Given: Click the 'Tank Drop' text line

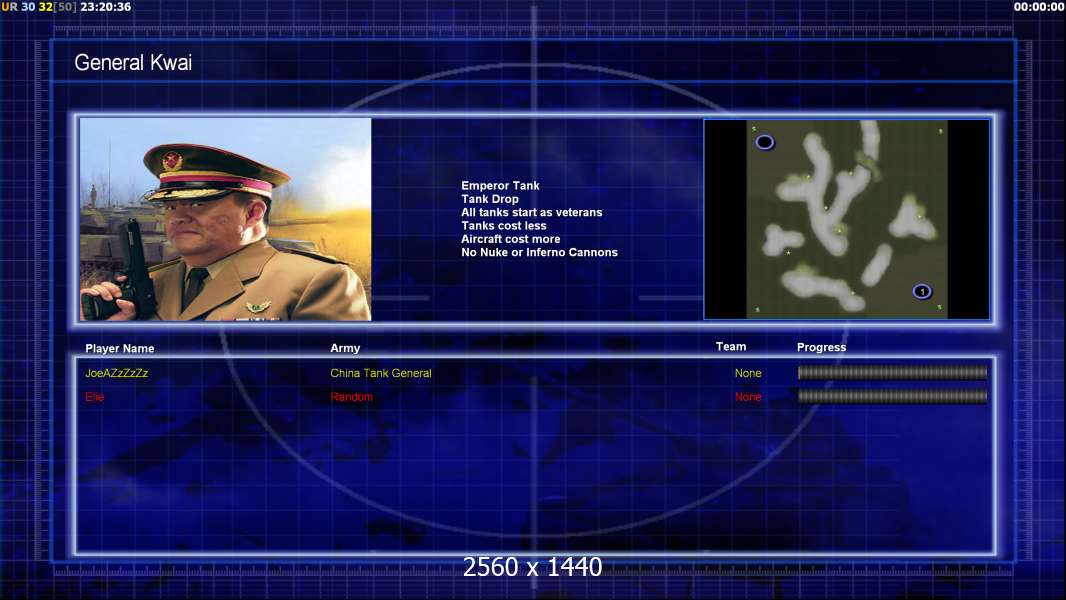Looking at the screenshot, I should pyautogui.click(x=489, y=199).
